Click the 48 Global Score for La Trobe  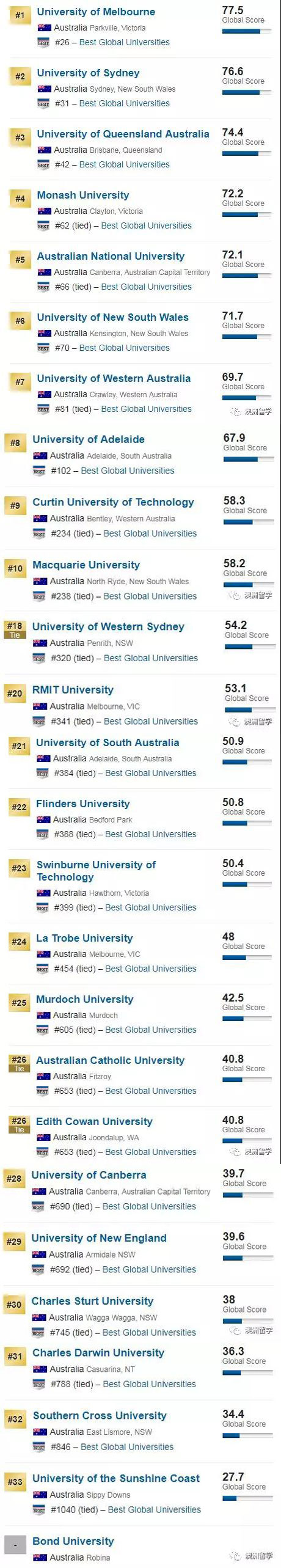click(x=244, y=941)
